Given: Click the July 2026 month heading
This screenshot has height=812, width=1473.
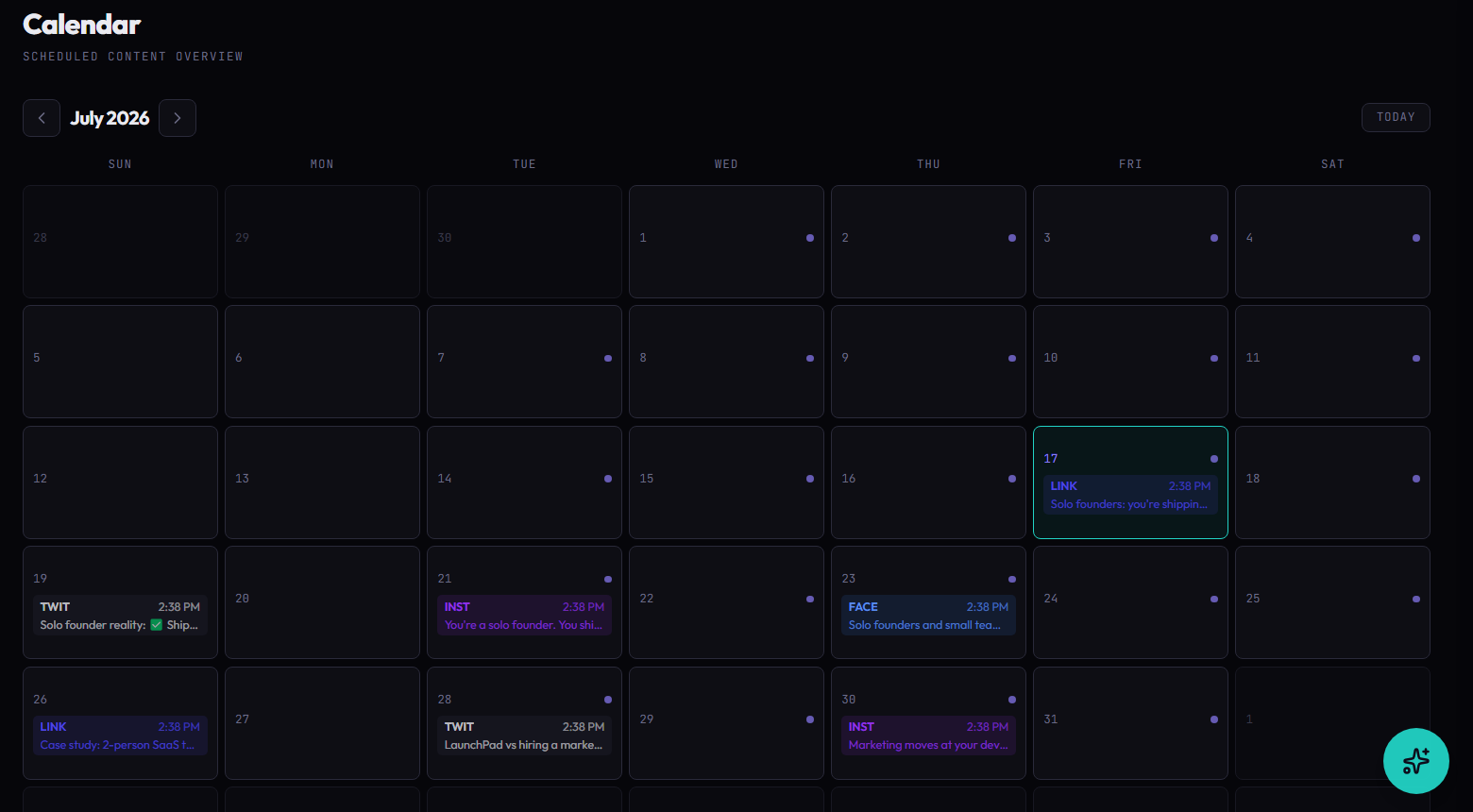Looking at the screenshot, I should pyautogui.click(x=110, y=118).
